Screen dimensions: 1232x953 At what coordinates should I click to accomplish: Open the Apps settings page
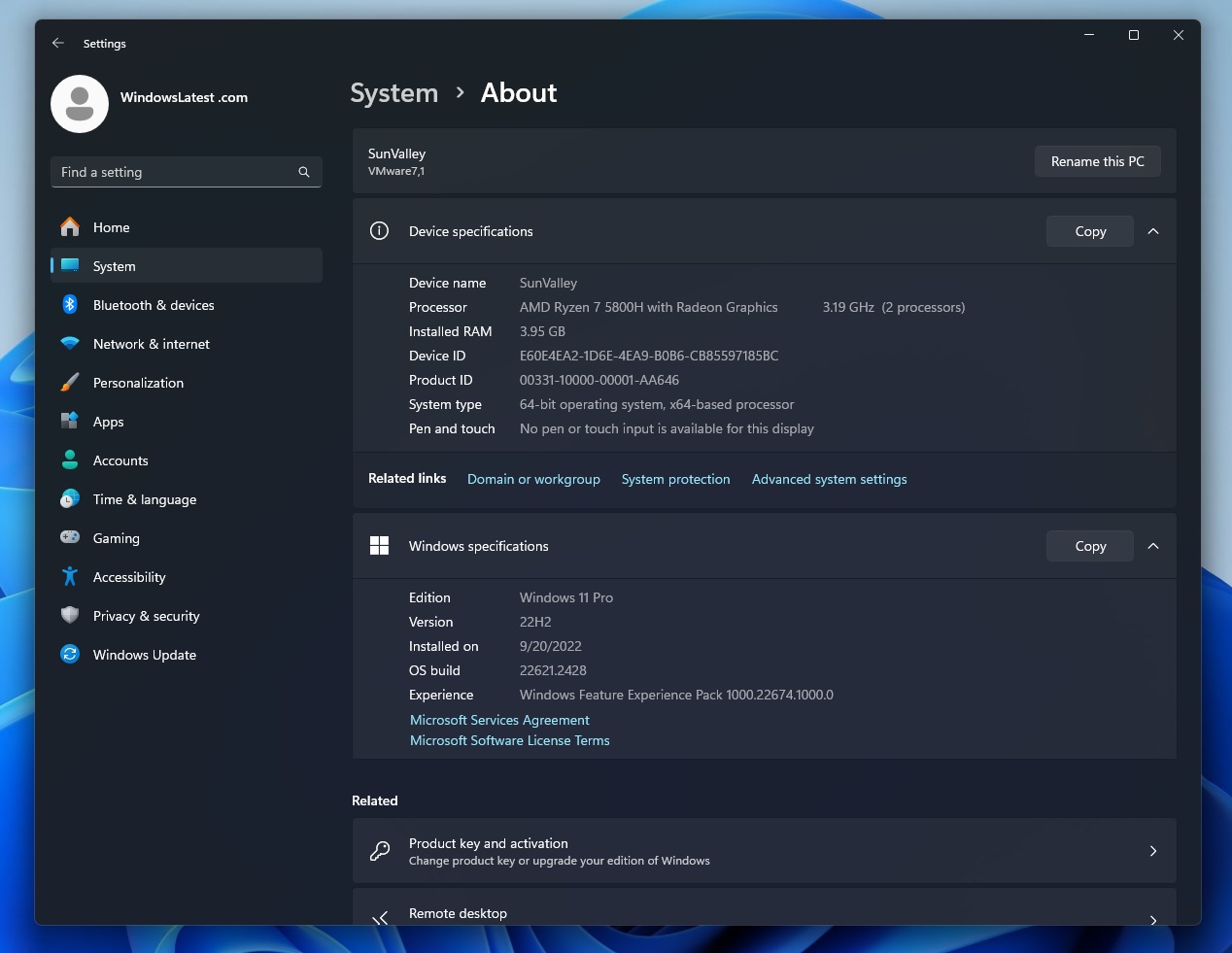(187, 421)
